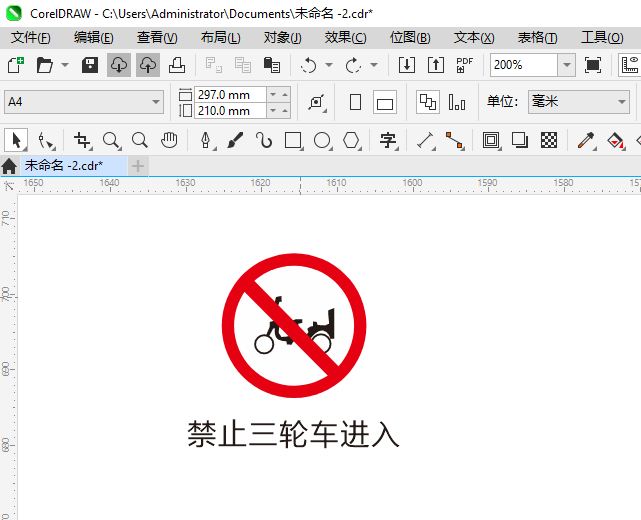Click the Undo arrow icon
Viewport: 641px width, 520px height.
[x=309, y=65]
